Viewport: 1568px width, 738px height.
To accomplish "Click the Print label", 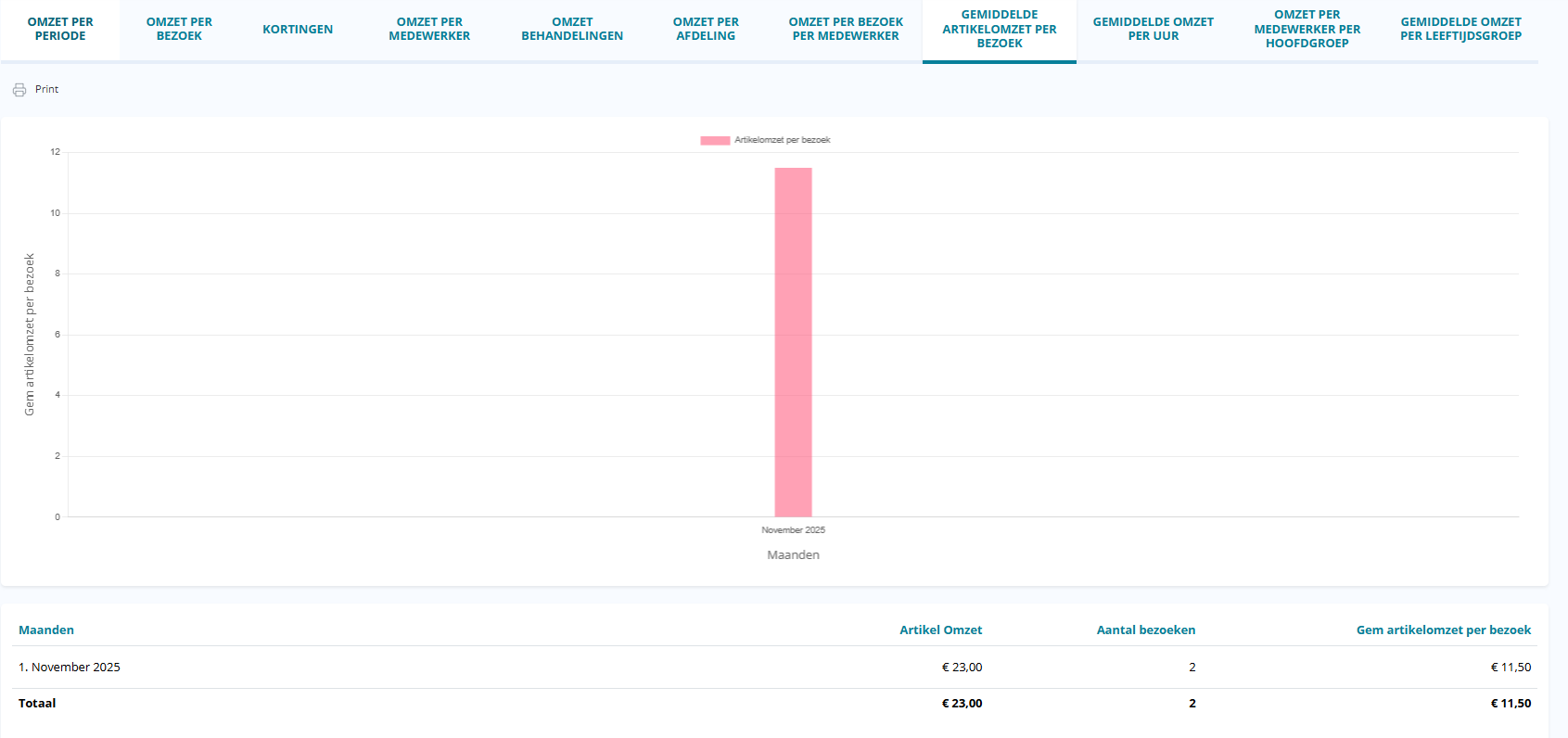I will click(46, 90).
